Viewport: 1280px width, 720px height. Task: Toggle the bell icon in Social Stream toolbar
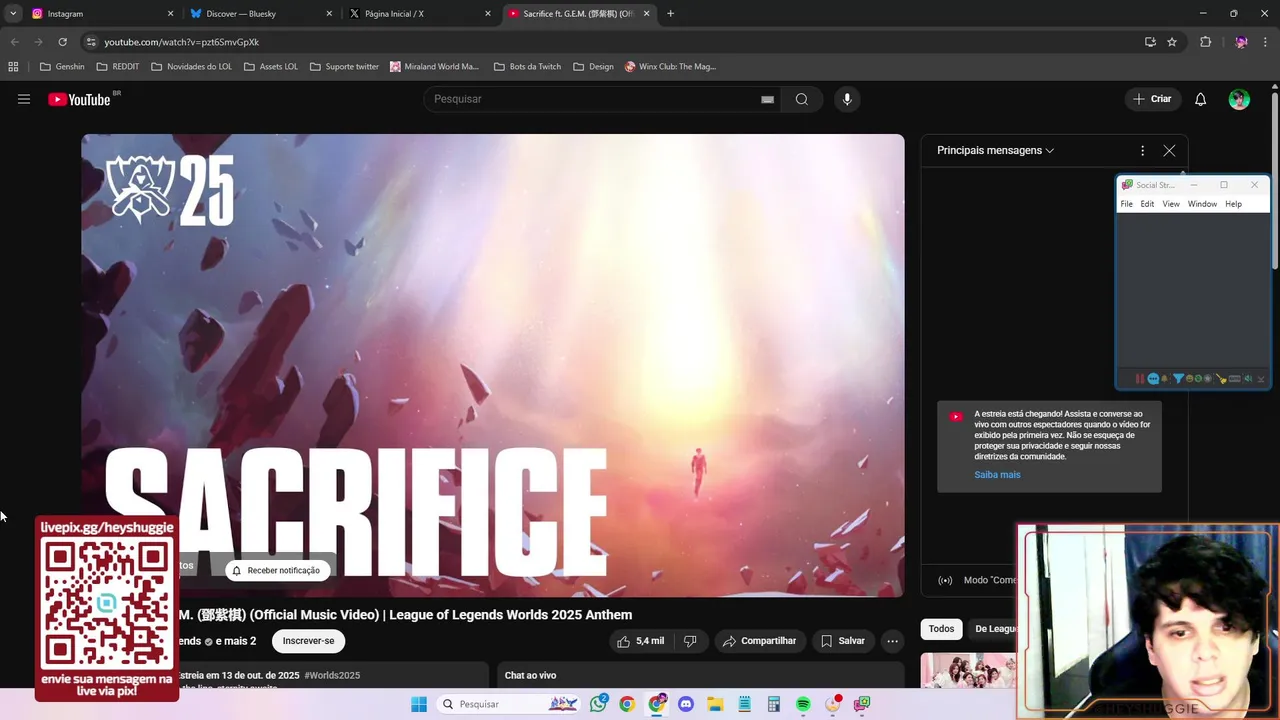point(1164,379)
